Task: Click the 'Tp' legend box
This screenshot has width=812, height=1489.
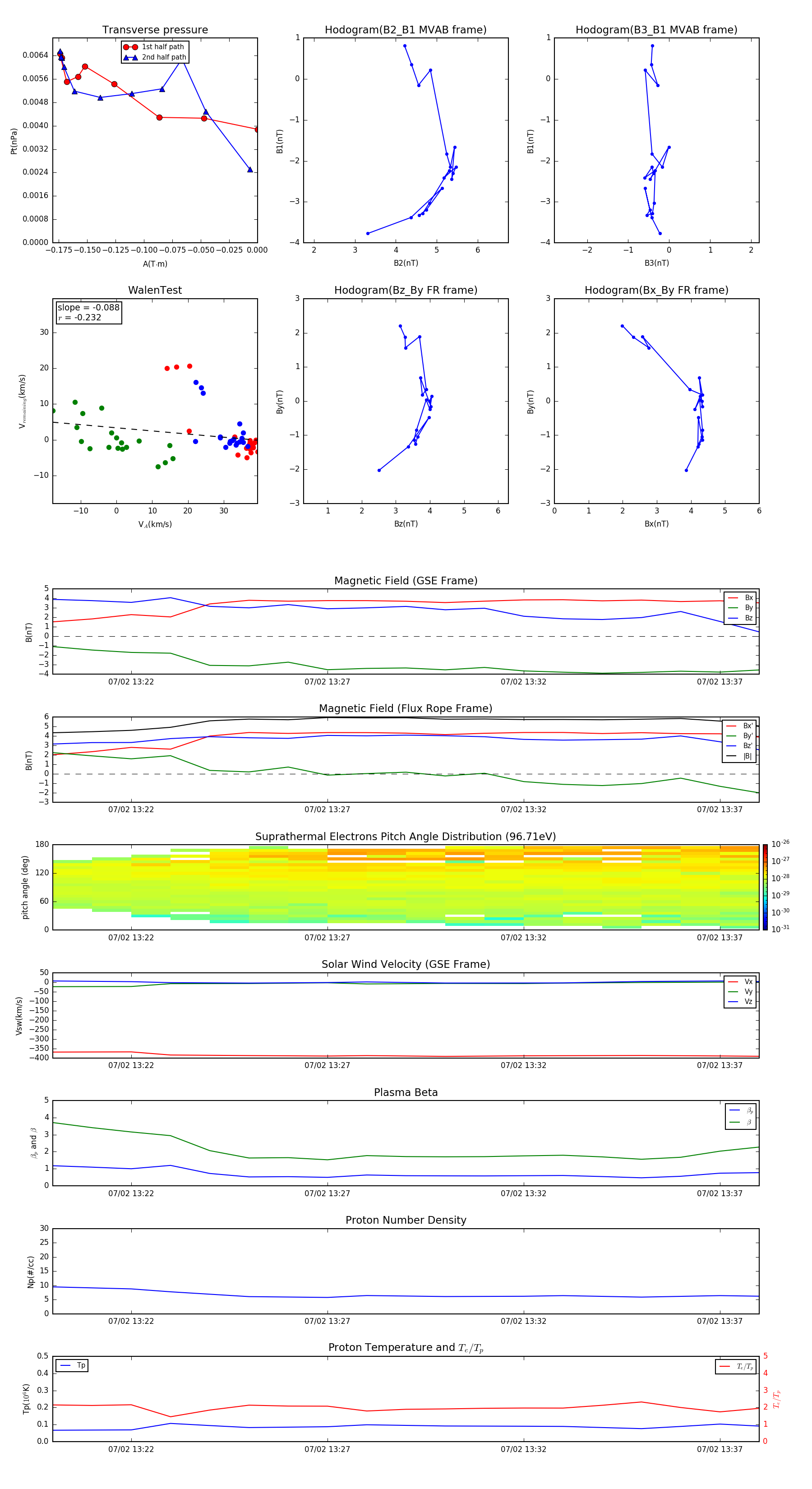Action: (72, 1365)
